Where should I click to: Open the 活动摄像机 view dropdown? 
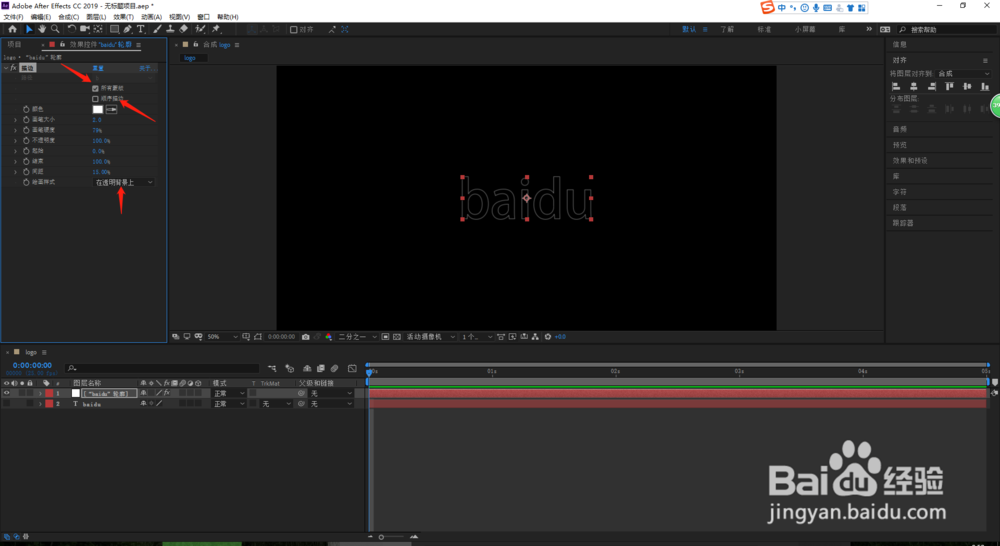tap(431, 337)
